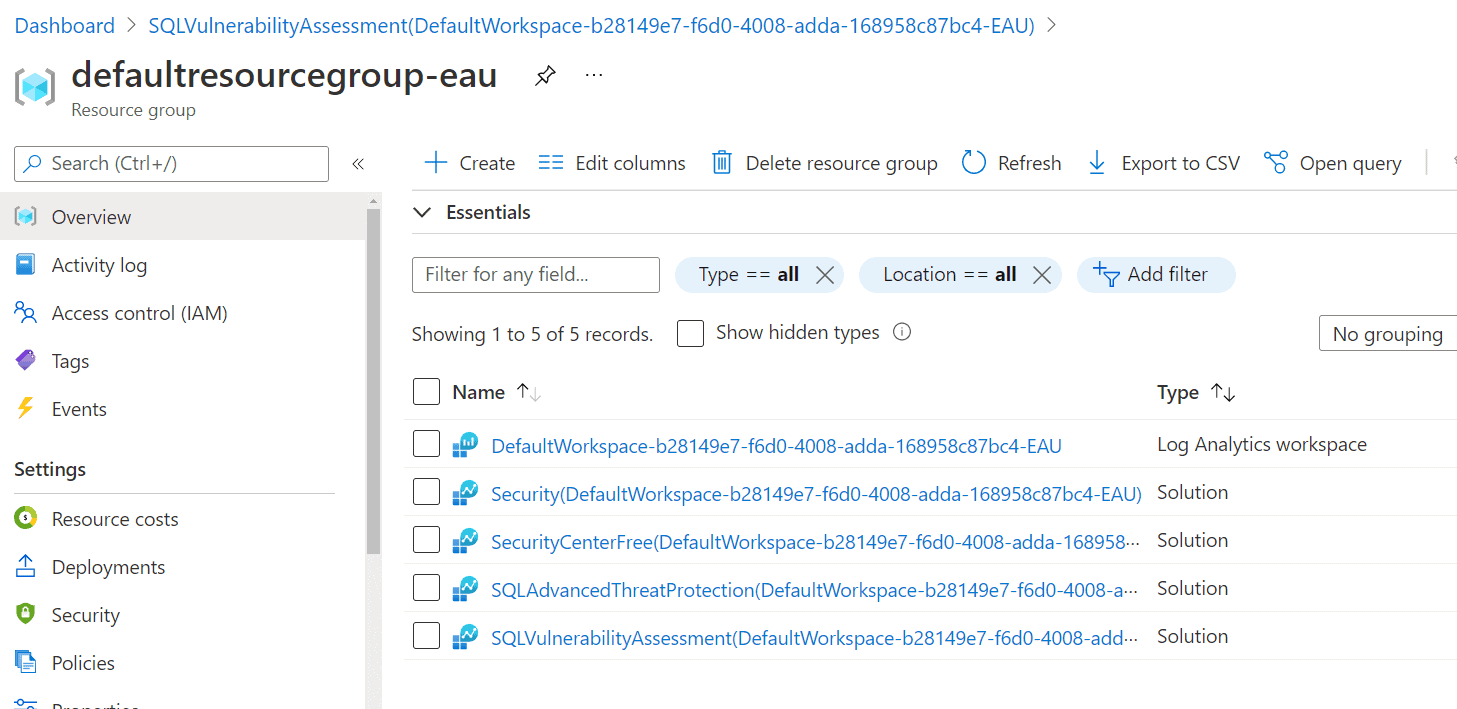The image size is (1457, 709).
Task: Collapse the left navigation menu
Action: tap(358, 164)
